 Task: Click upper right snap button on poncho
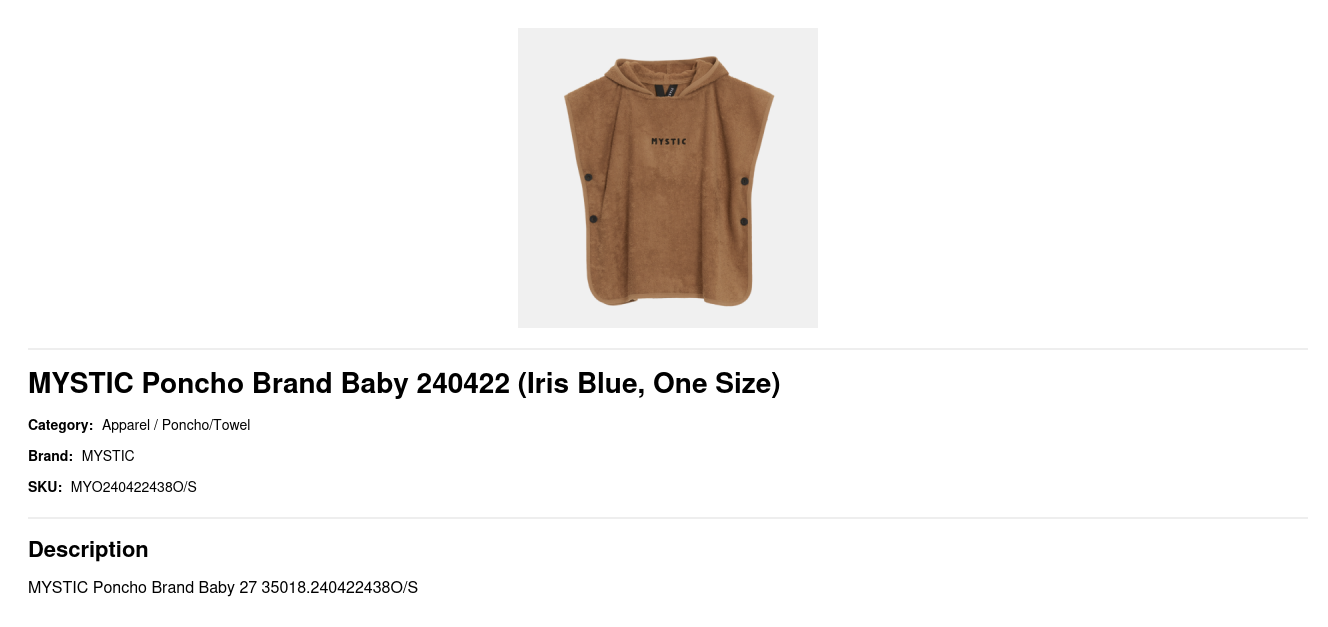point(745,181)
